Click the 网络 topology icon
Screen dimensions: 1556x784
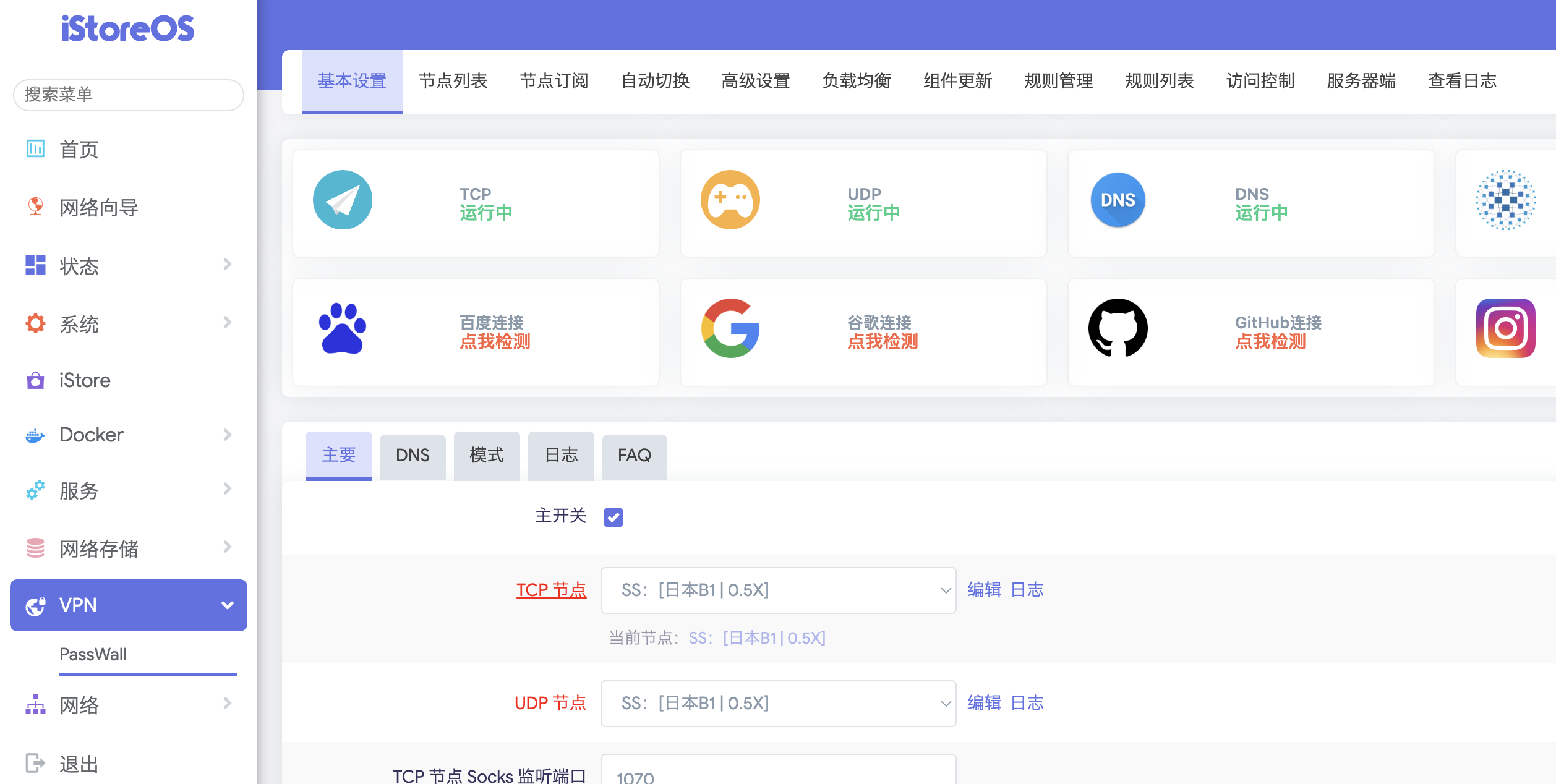[x=35, y=704]
